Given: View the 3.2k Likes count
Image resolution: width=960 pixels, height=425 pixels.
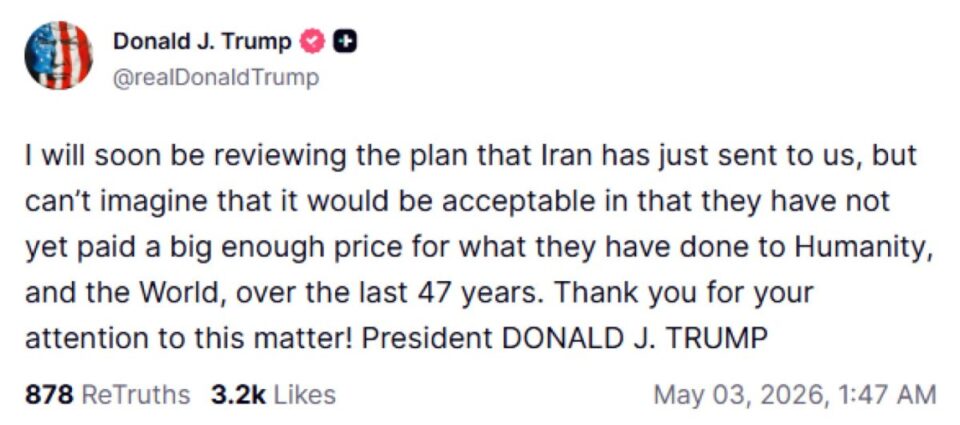Looking at the screenshot, I should point(238,394).
